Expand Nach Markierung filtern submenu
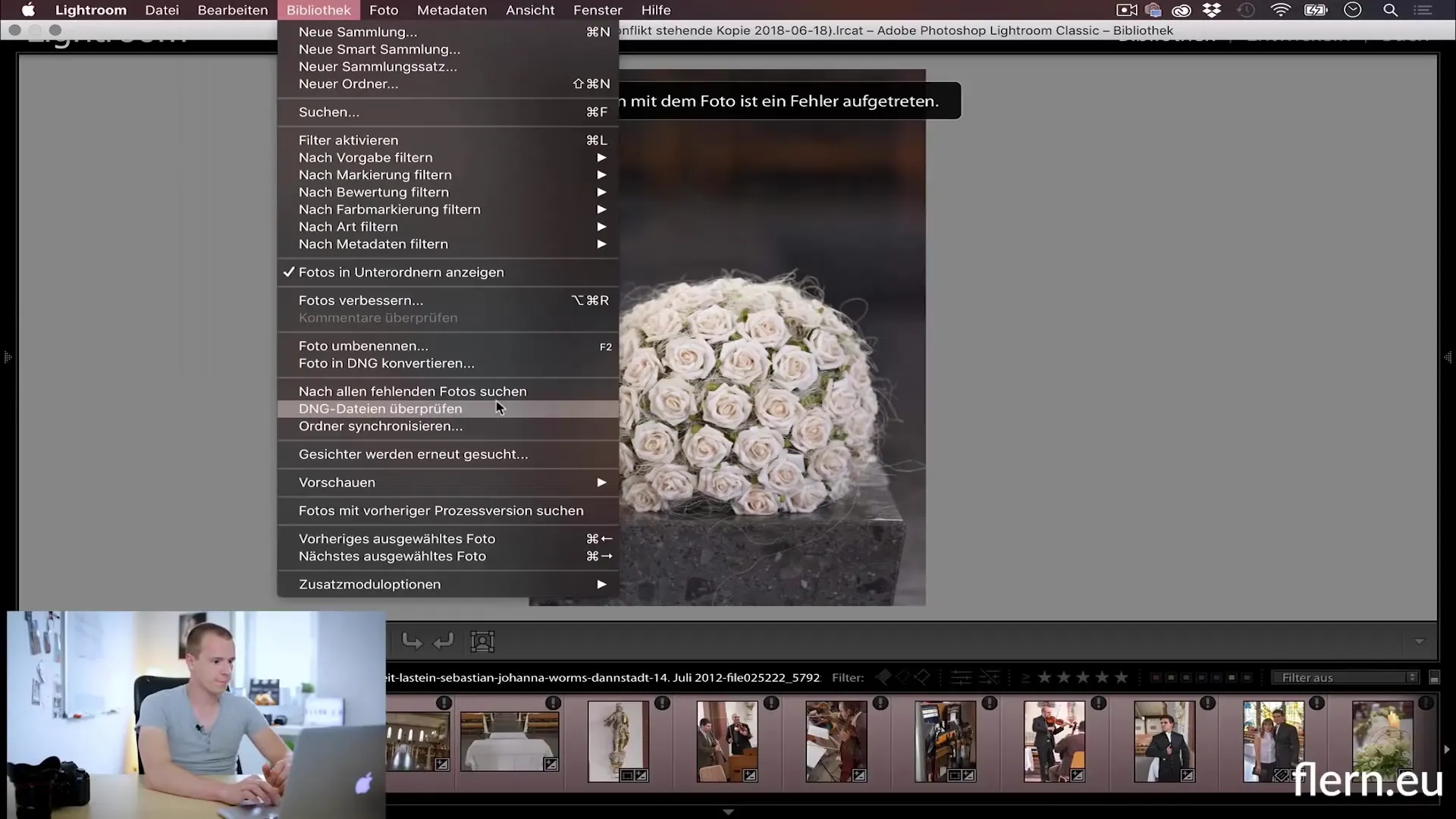This screenshot has width=1456, height=819. coord(447,175)
